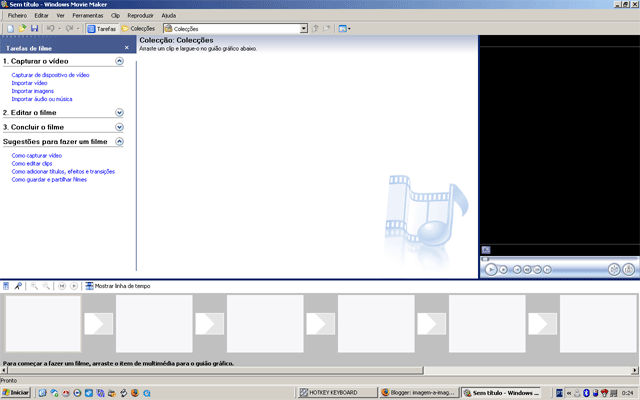Open the Como capturar vídeo help link
640x400 pixels.
[x=37, y=156]
